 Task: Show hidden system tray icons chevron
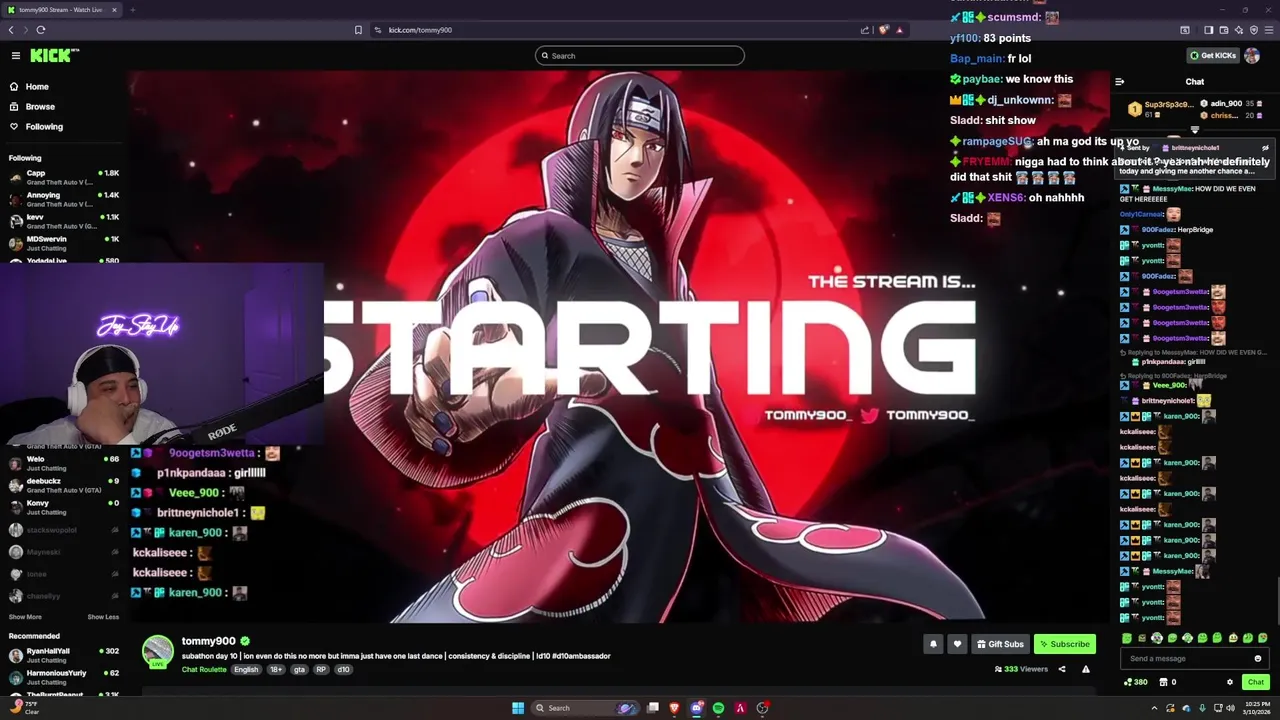point(1154,708)
